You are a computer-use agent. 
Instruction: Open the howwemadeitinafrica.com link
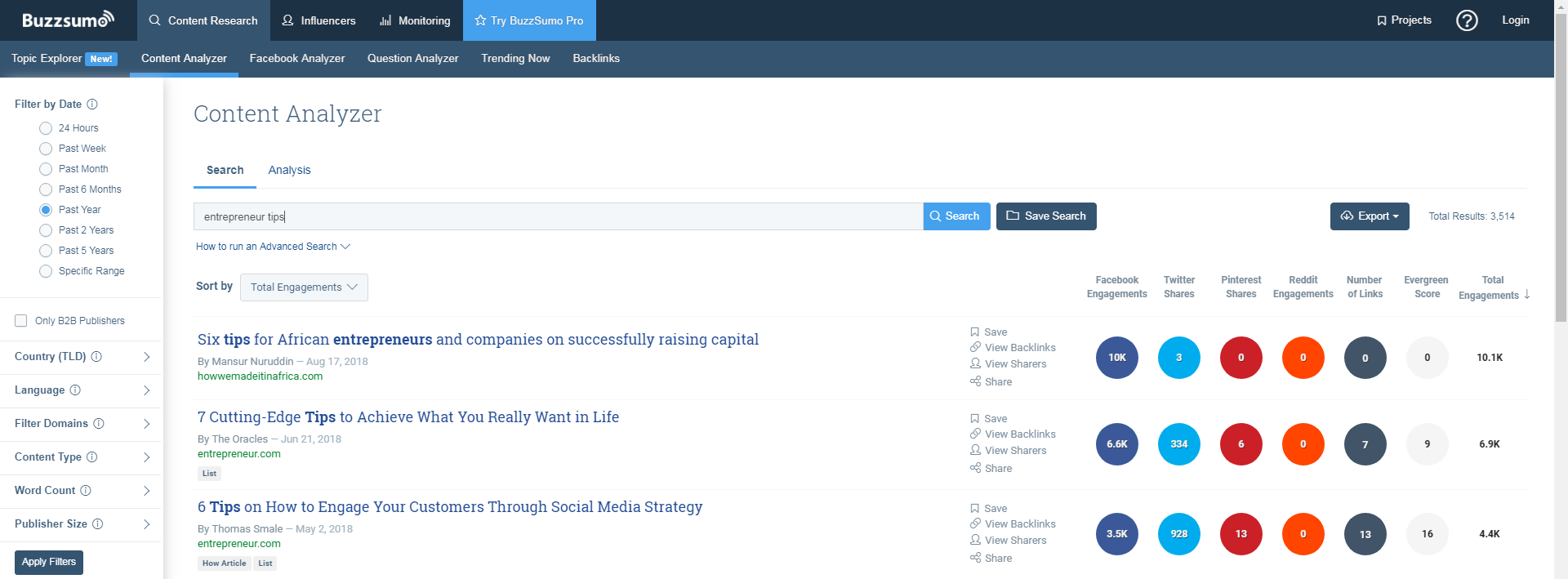click(x=260, y=376)
